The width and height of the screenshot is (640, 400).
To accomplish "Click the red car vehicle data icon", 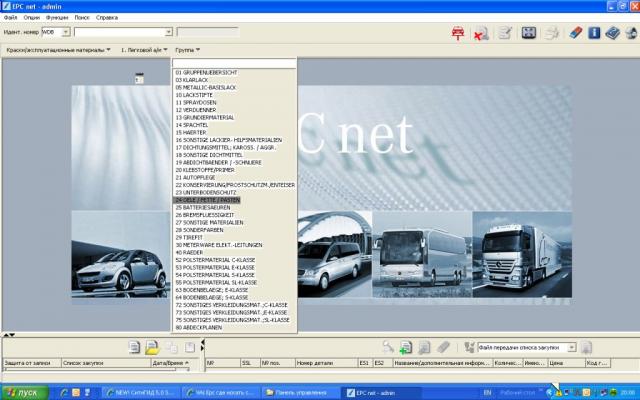I will tap(458, 33).
